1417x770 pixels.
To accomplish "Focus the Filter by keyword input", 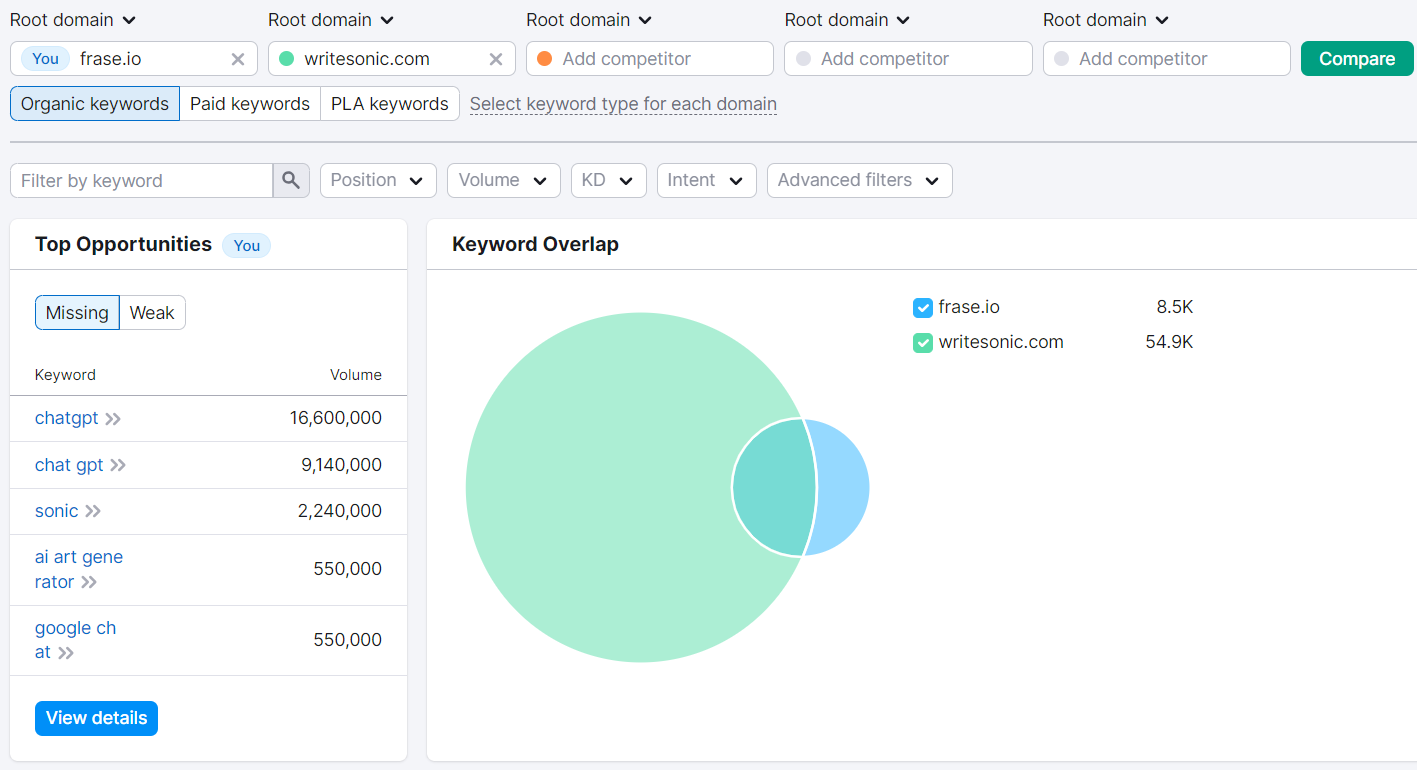I will click(x=141, y=181).
